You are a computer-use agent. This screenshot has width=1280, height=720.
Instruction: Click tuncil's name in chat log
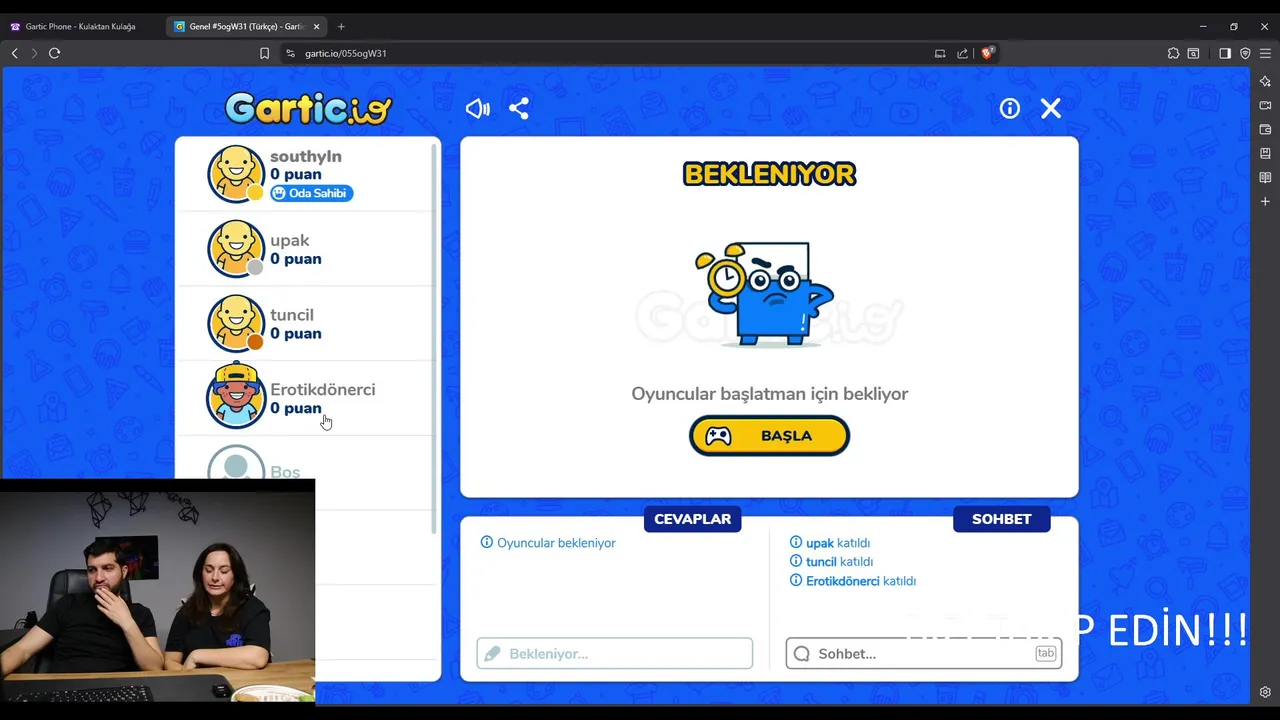tap(821, 562)
